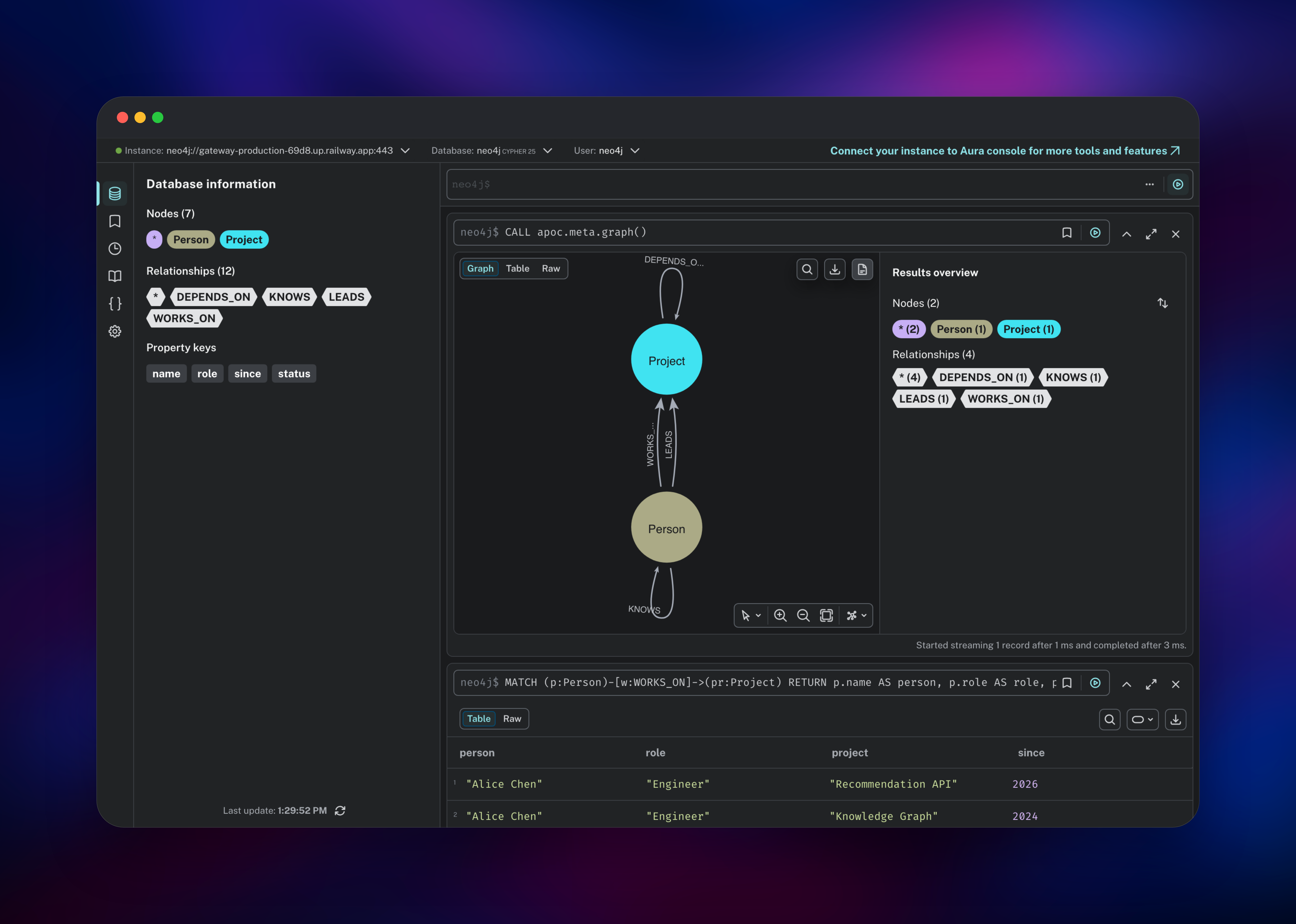Select the Project node in the graph
This screenshot has height=924, width=1296.
[667, 359]
